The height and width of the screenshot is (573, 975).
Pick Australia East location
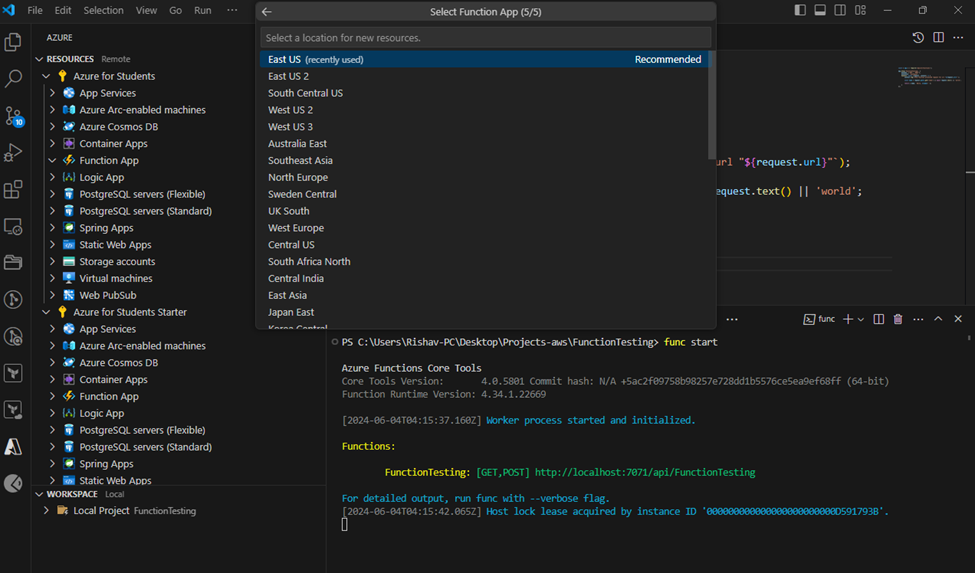pos(484,144)
